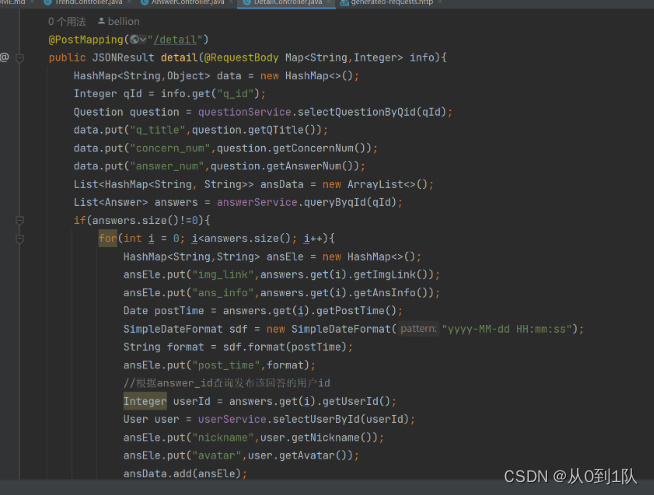654x495 pixels.
Task: Click the userService field reference
Action: 232,419
